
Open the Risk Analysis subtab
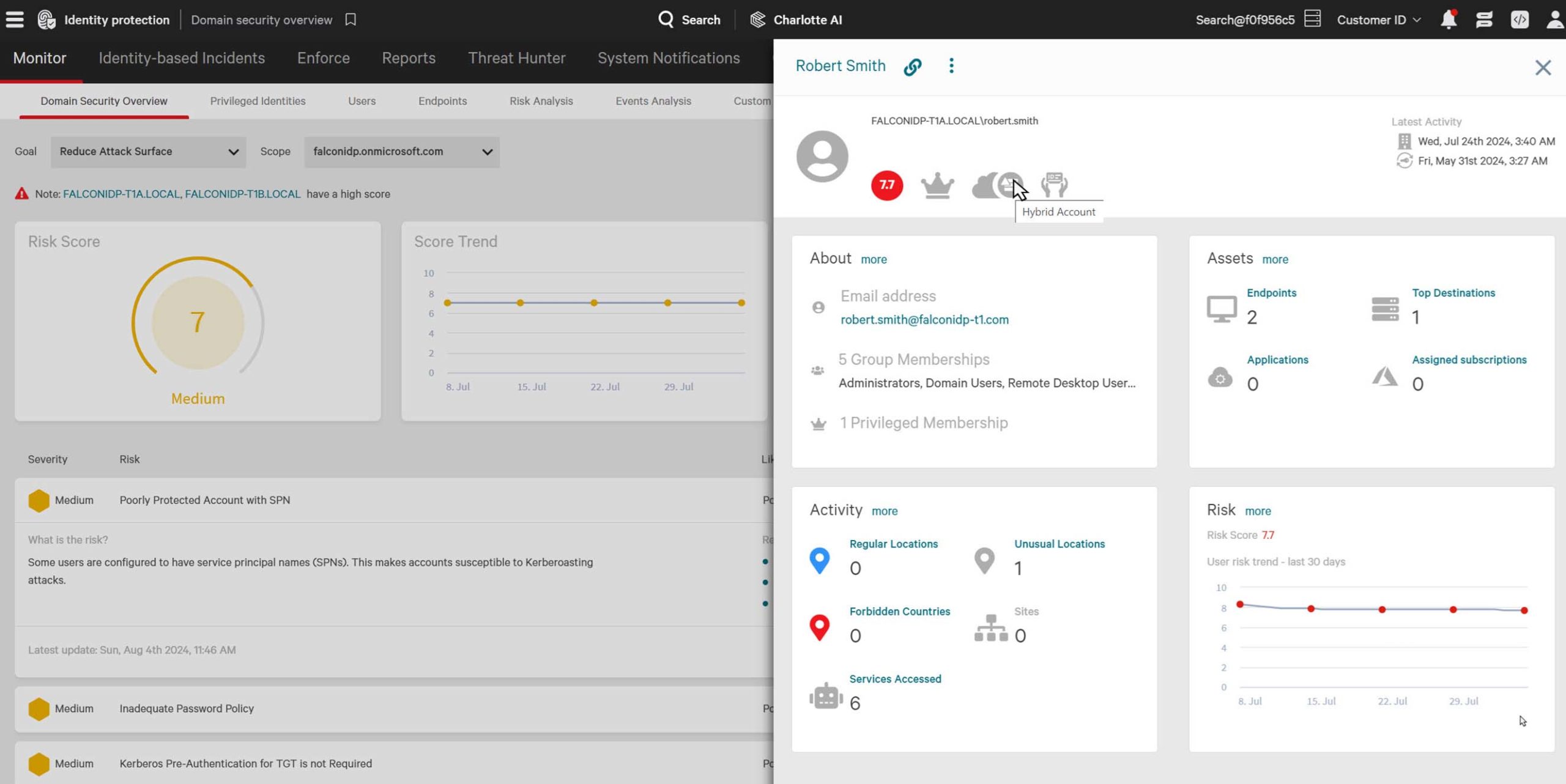(x=541, y=101)
